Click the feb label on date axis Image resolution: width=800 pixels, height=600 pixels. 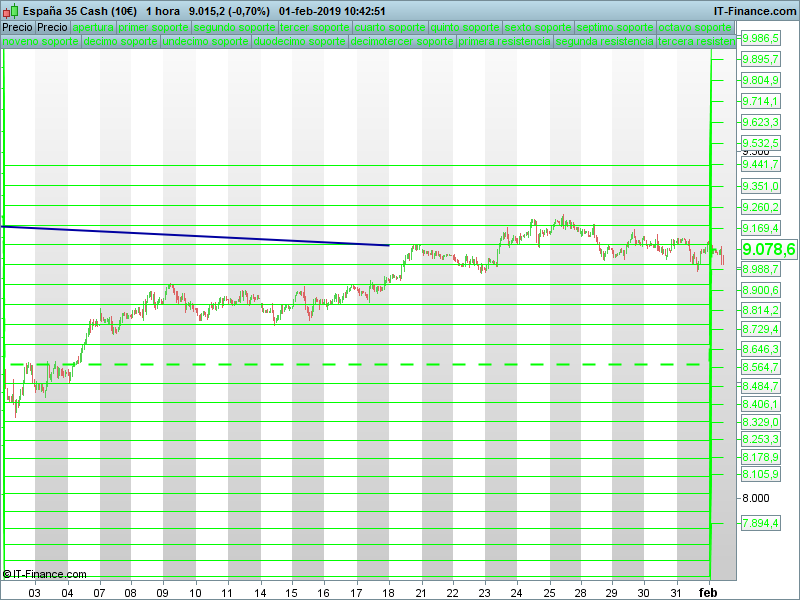coord(708,593)
